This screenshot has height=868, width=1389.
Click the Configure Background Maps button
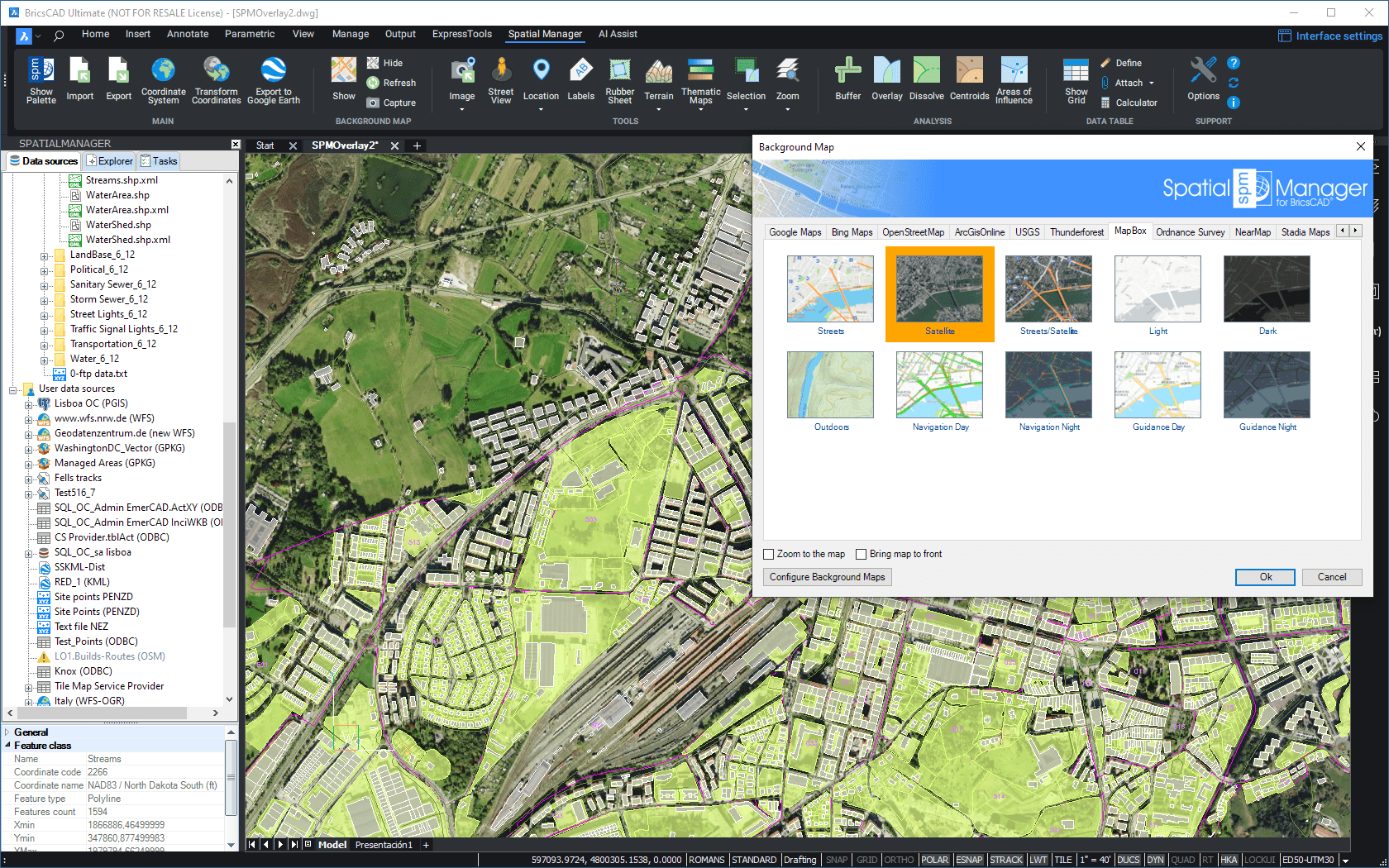(827, 577)
